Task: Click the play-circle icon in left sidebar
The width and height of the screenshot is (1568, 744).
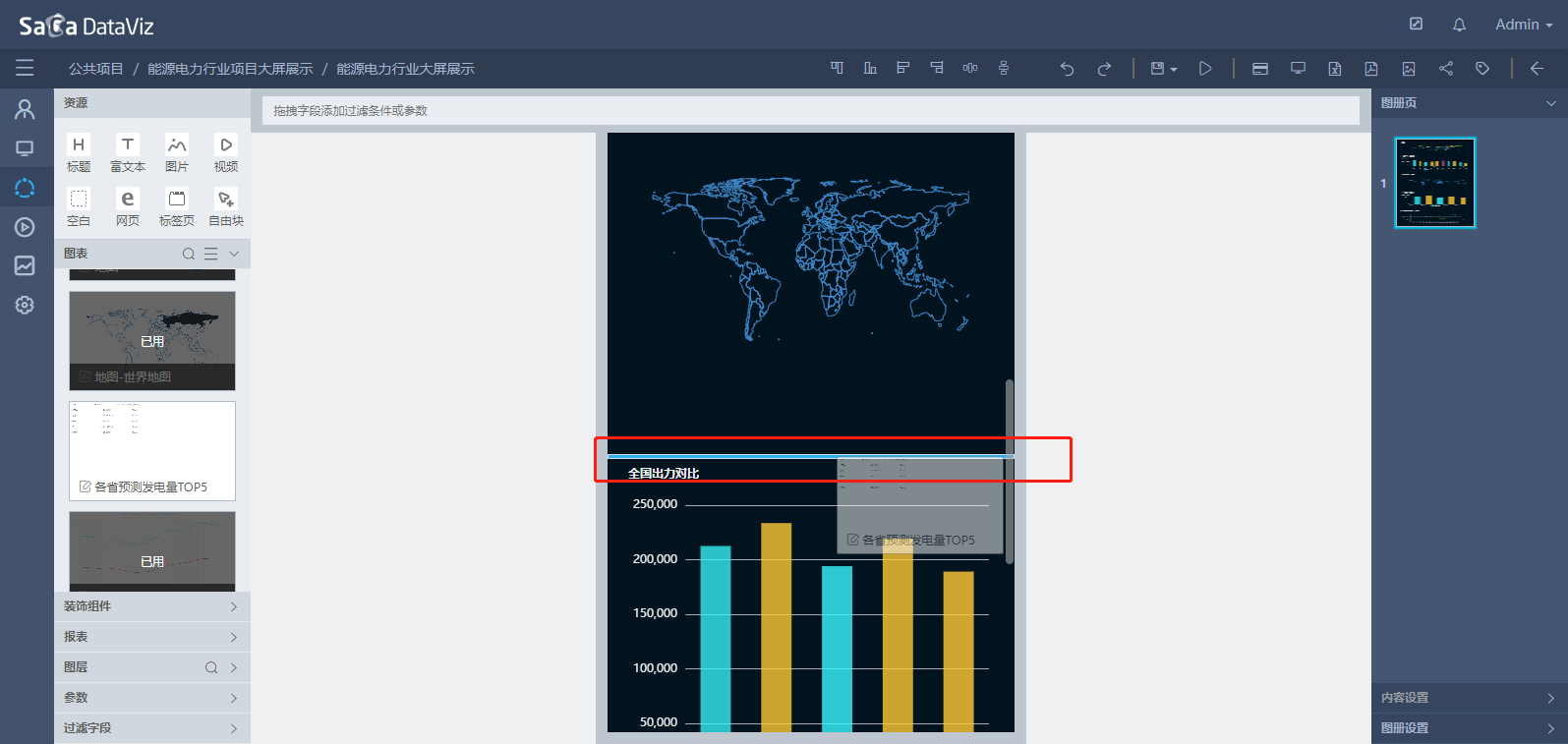Action: (x=25, y=227)
